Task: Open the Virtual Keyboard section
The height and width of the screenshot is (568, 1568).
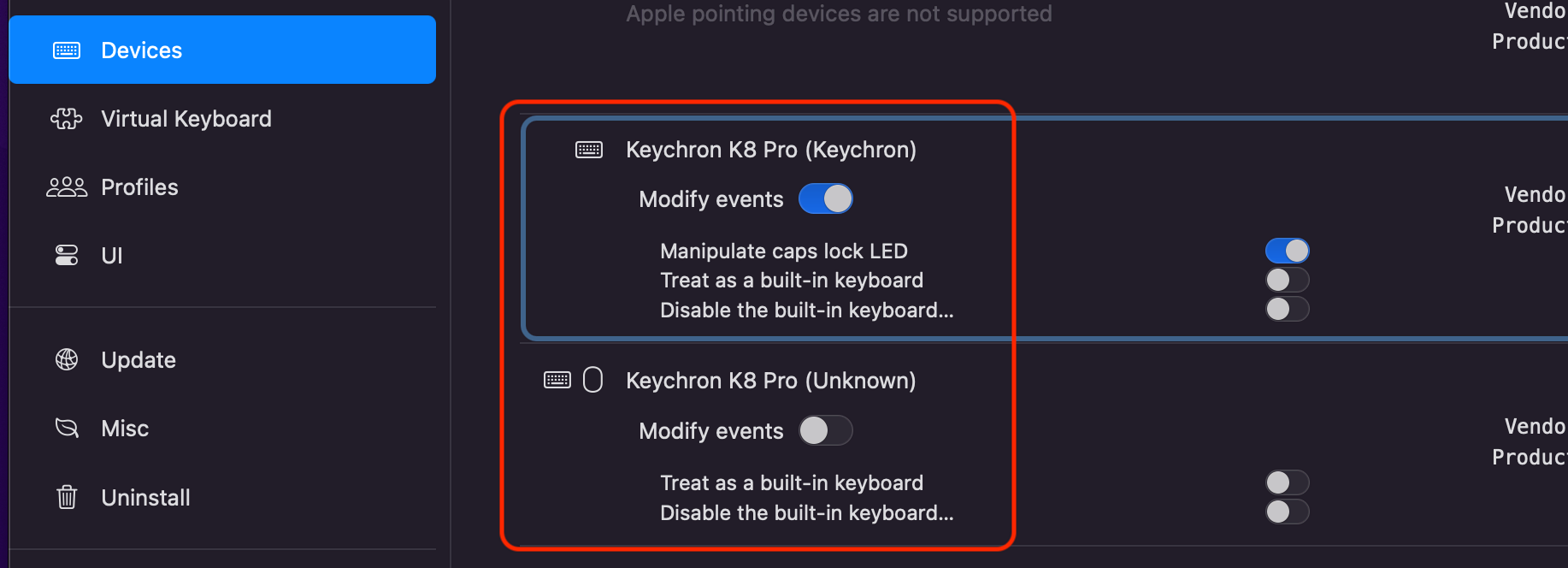Action: pyautogui.click(x=186, y=119)
